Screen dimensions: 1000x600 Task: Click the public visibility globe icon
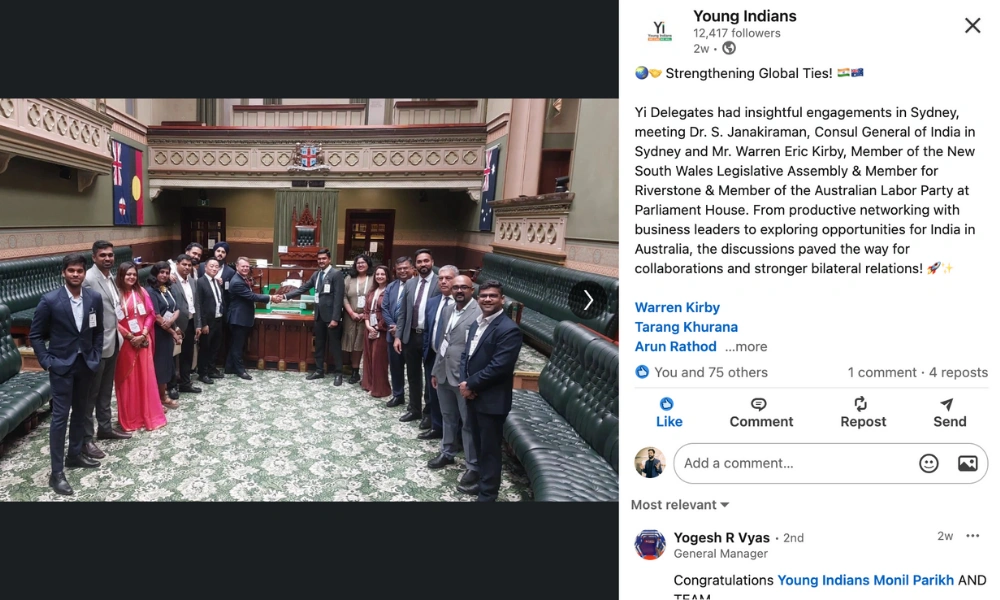point(729,48)
